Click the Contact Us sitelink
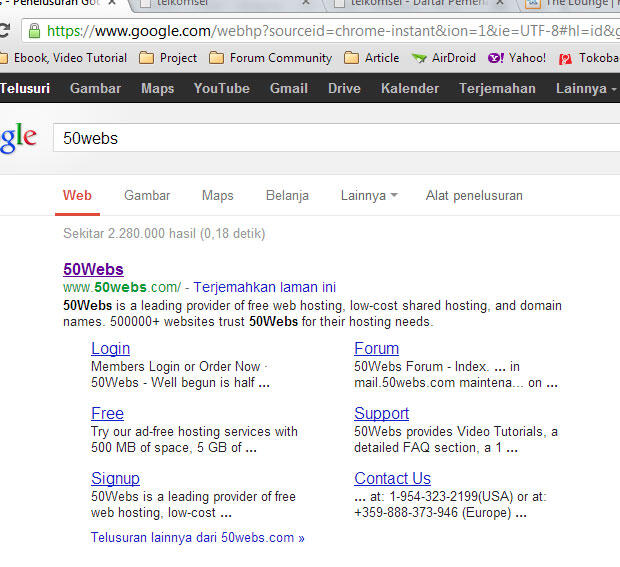Viewport: 620px width, 567px height. tap(392, 478)
